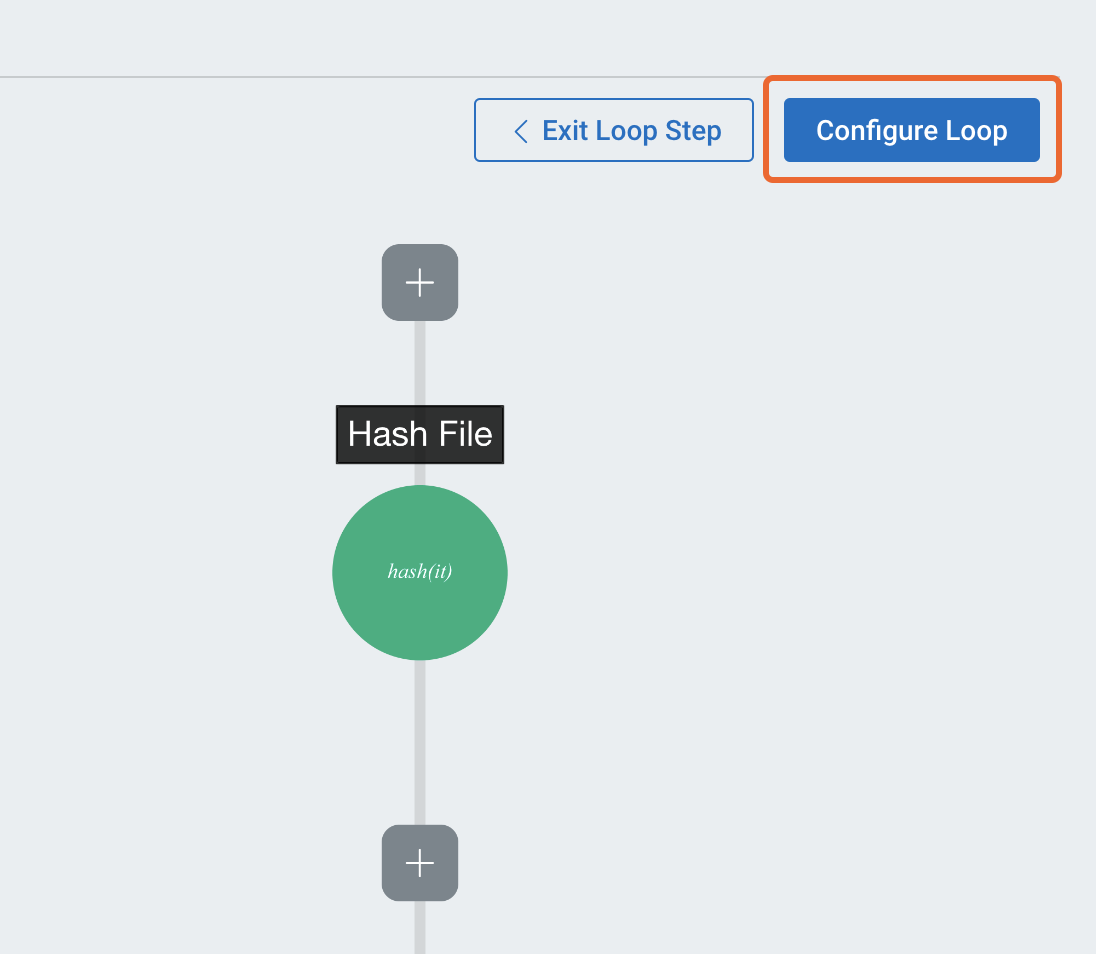Click connector line between top plus and Hash File
This screenshot has width=1096, height=954.
coord(420,362)
